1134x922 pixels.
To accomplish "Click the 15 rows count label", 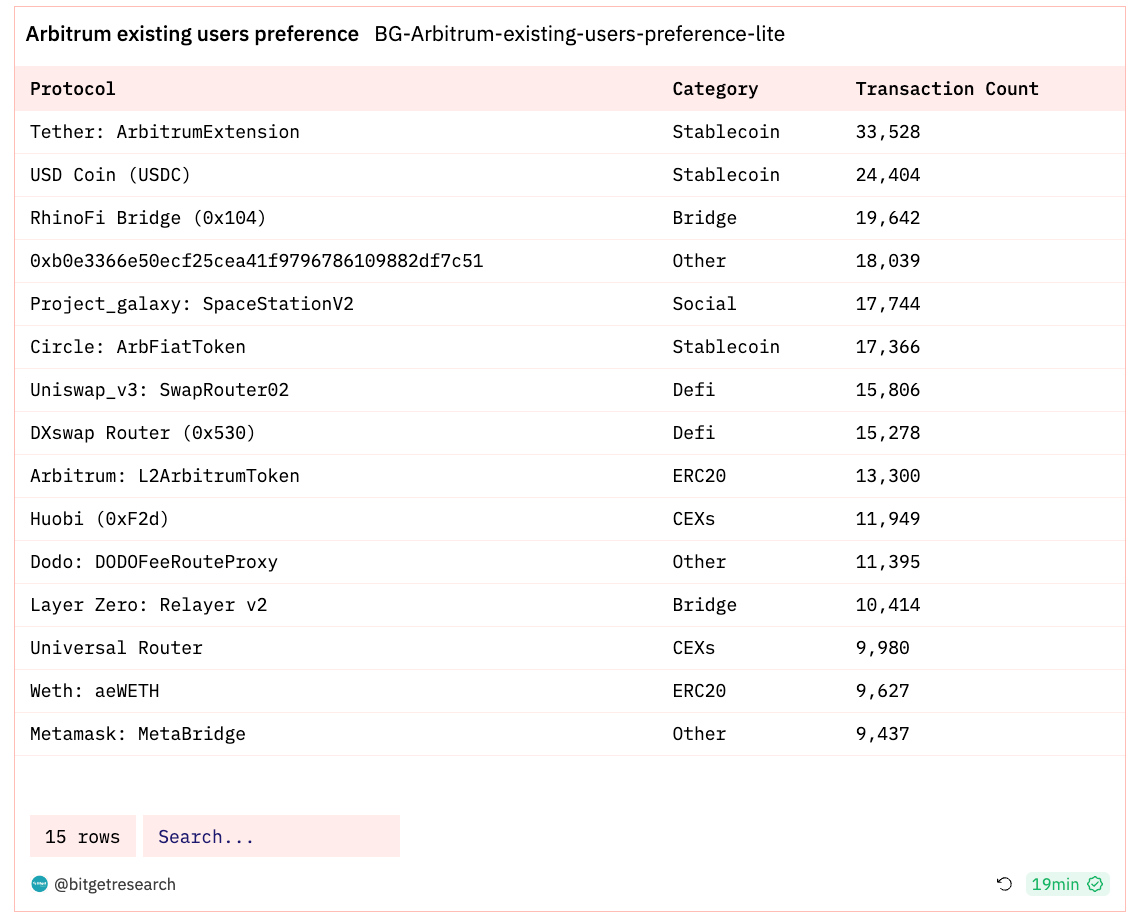I will pos(83,837).
